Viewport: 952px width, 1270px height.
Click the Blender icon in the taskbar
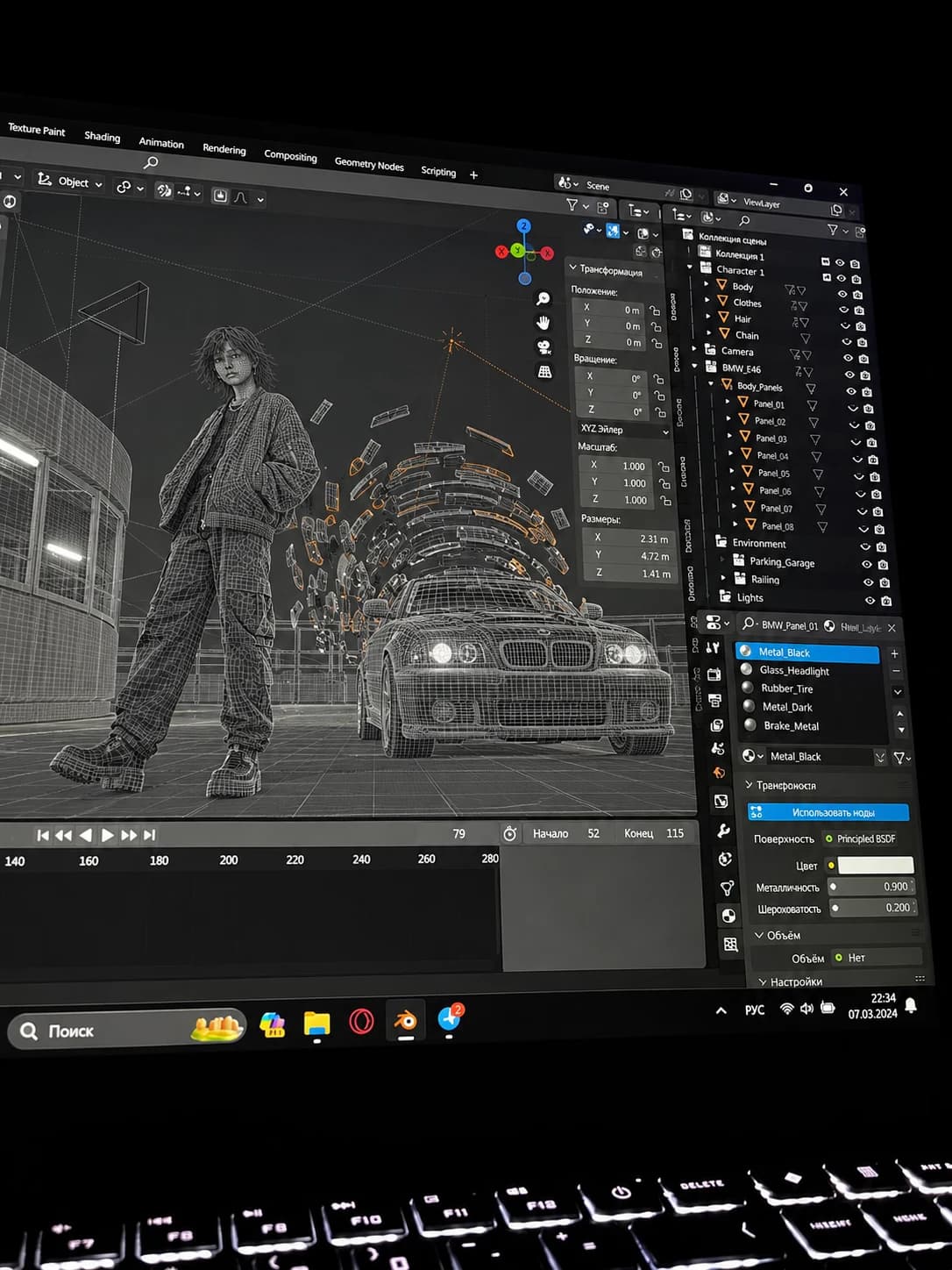(405, 1021)
